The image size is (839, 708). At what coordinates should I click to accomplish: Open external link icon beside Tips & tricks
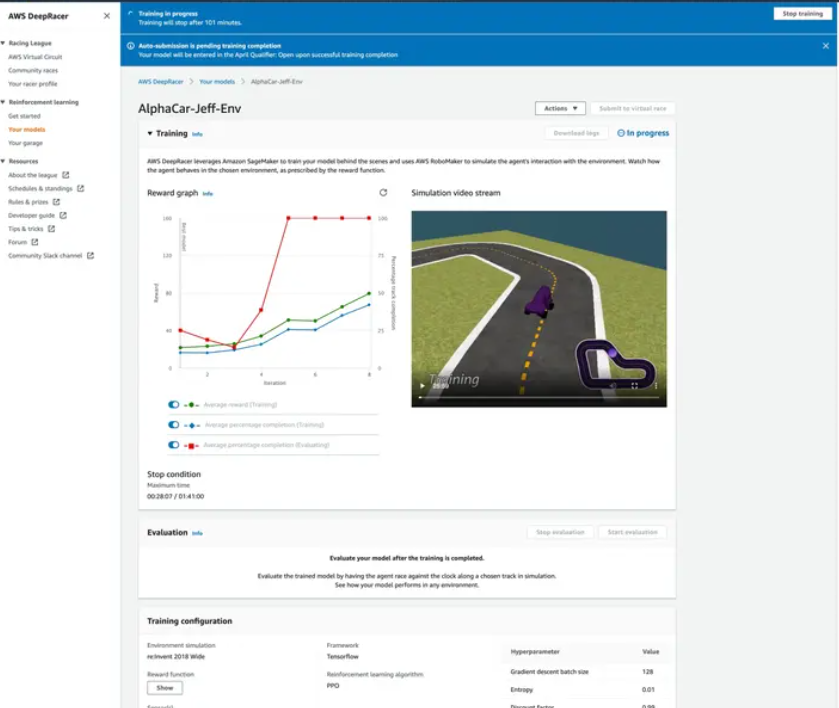click(x=51, y=229)
